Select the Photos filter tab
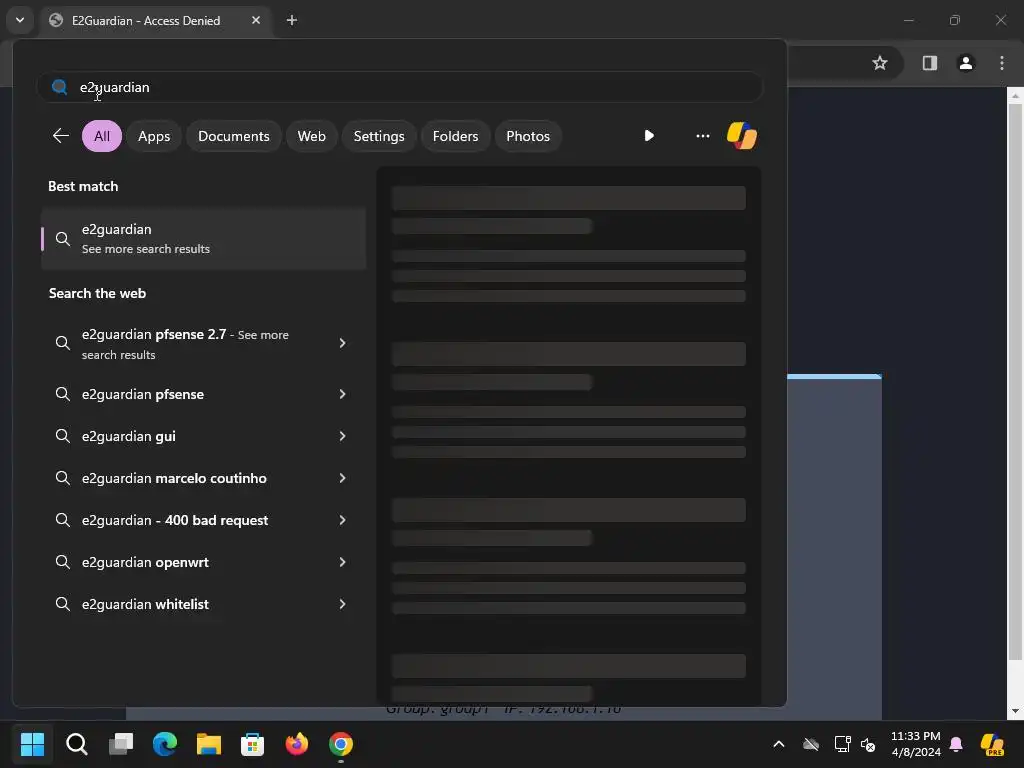Image resolution: width=1024 pixels, height=768 pixels. [528, 136]
